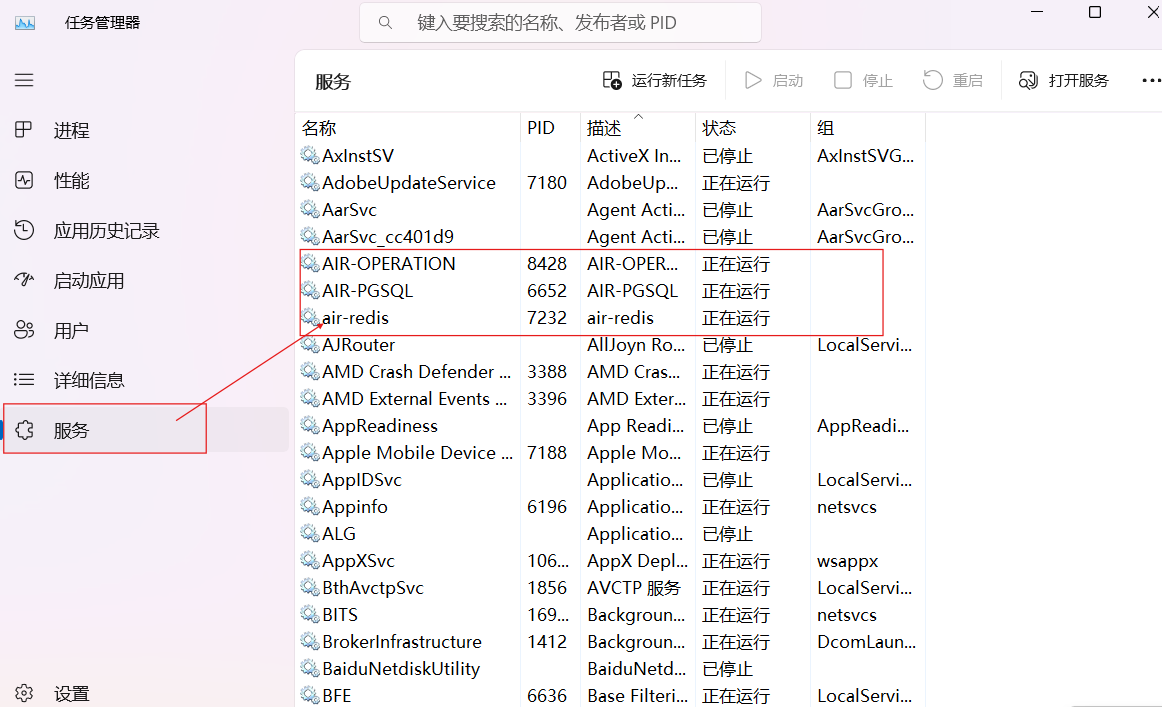Click the 重启 (Restart) toolbar button
This screenshot has height=707, width=1162.
point(951,80)
